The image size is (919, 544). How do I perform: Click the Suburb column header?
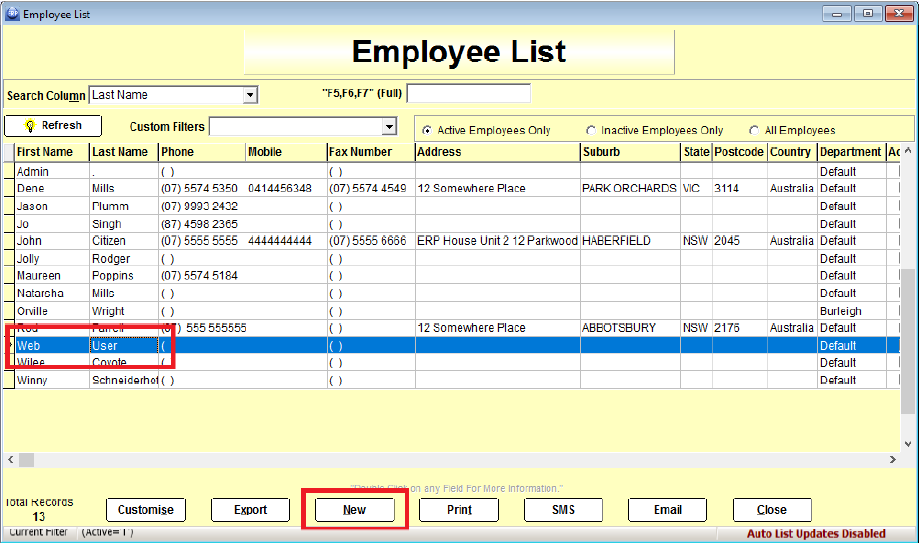click(630, 152)
